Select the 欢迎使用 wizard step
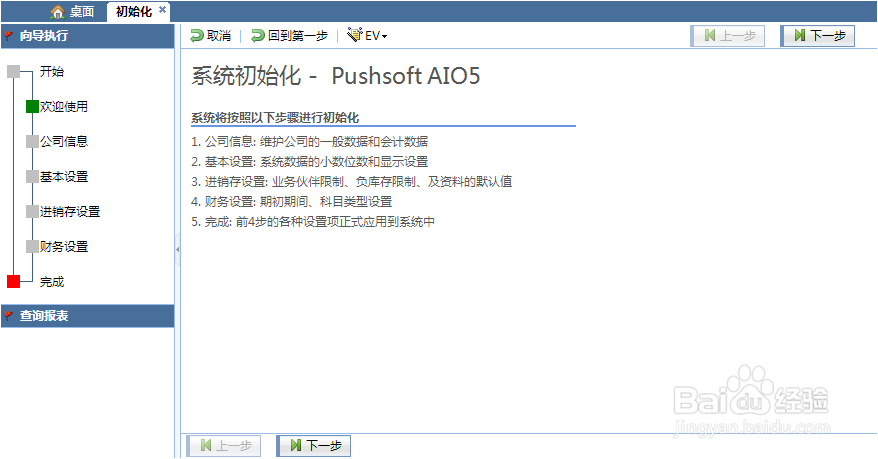 click(64, 106)
